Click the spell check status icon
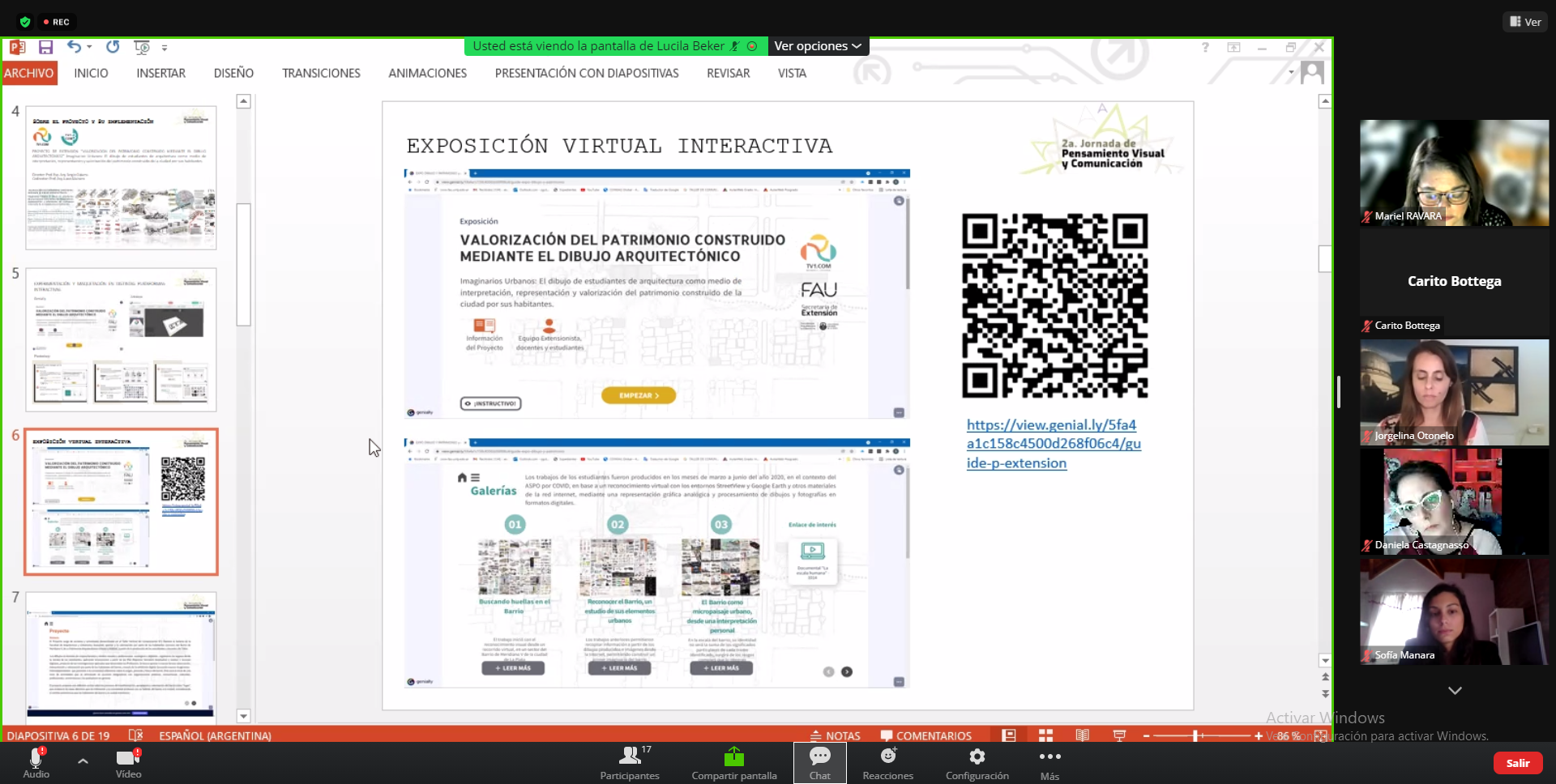The height and width of the screenshot is (784, 1556). [x=136, y=735]
